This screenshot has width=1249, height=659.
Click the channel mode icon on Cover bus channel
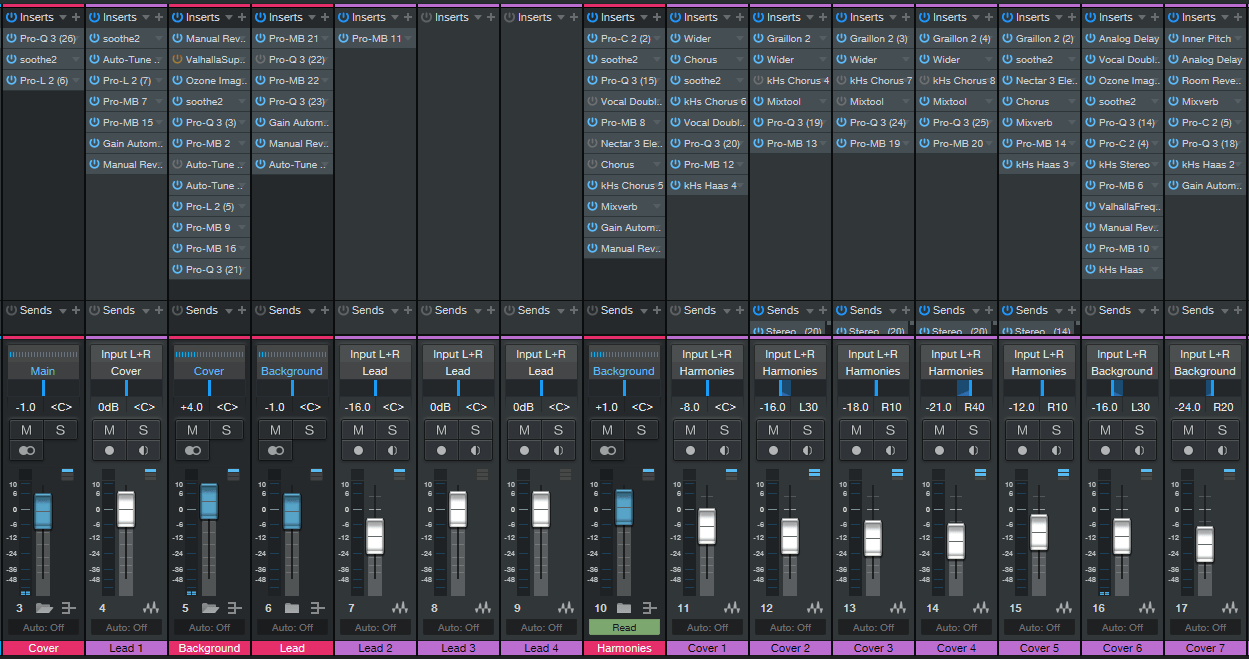click(26, 451)
